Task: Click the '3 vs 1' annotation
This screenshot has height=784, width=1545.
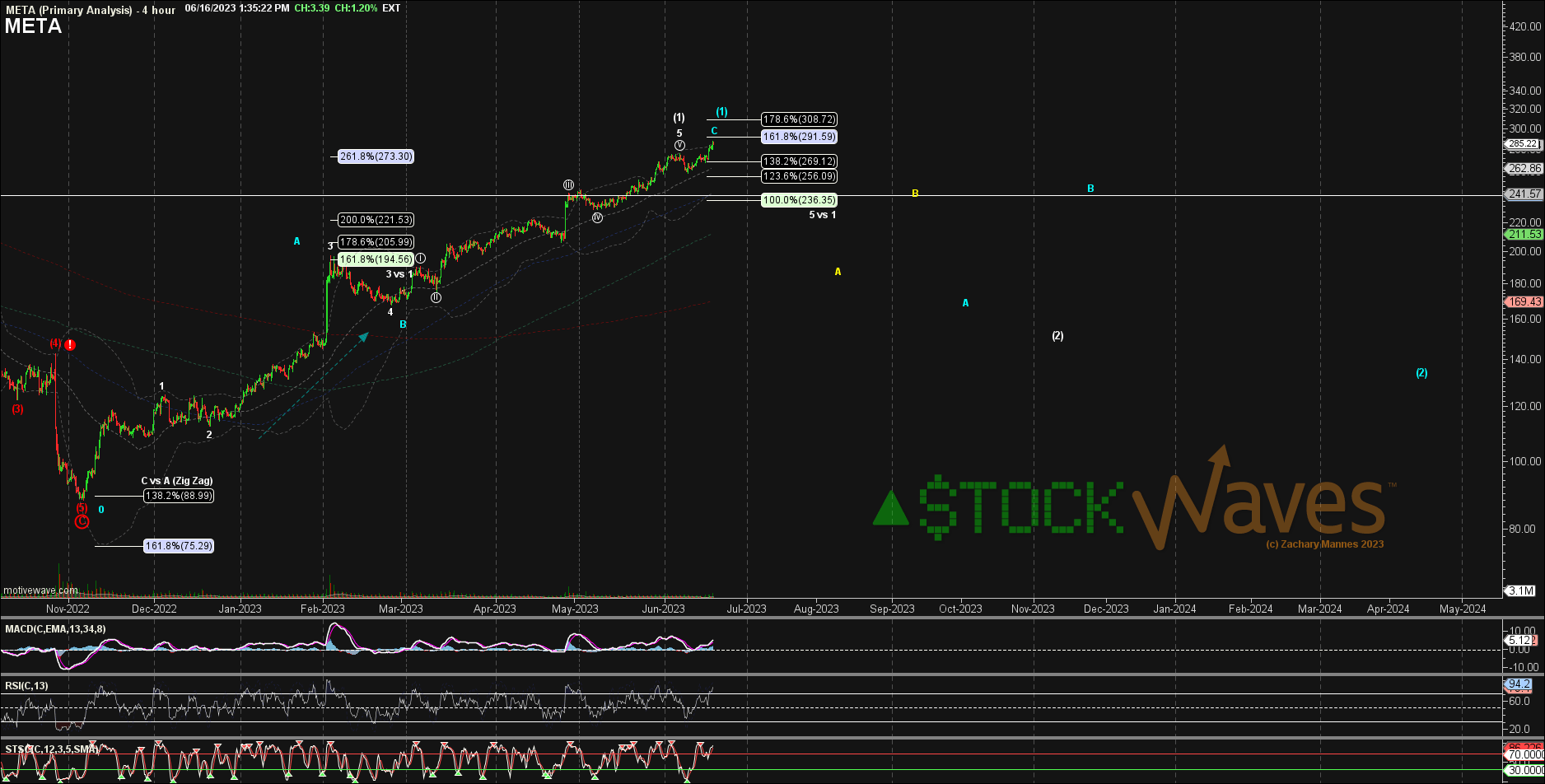Action: (399, 274)
